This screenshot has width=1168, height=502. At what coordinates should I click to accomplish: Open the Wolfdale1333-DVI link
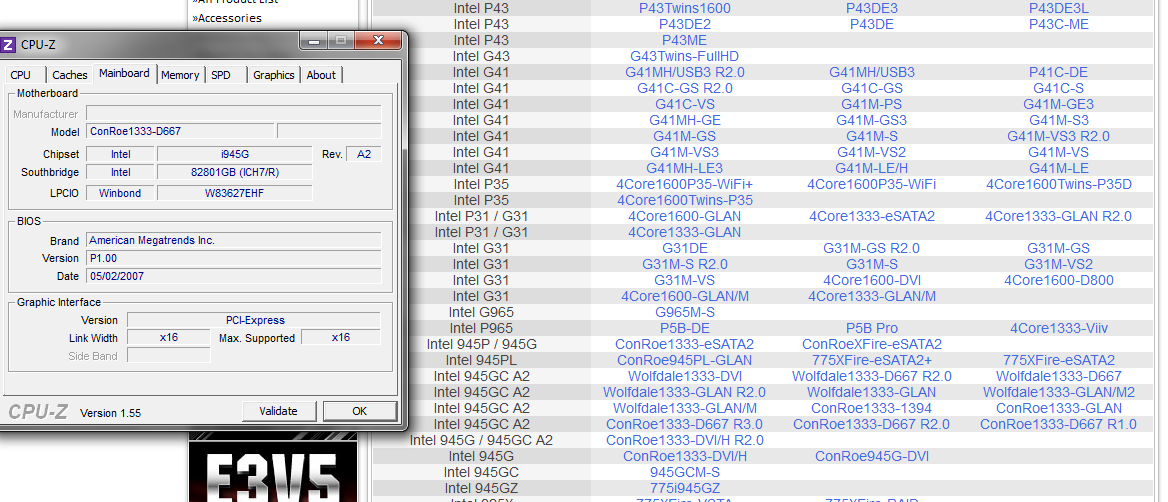pos(685,376)
